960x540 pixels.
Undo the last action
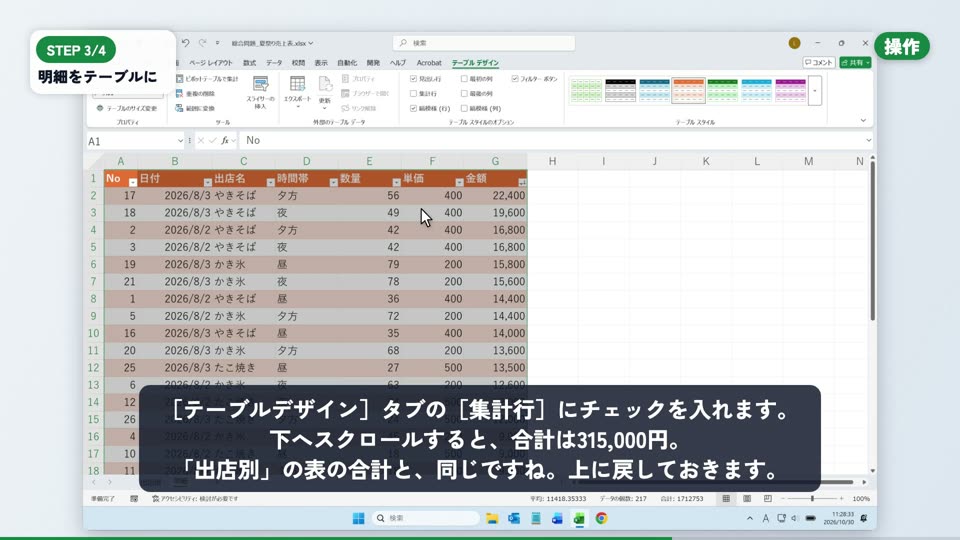pyautogui.click(x=185, y=43)
